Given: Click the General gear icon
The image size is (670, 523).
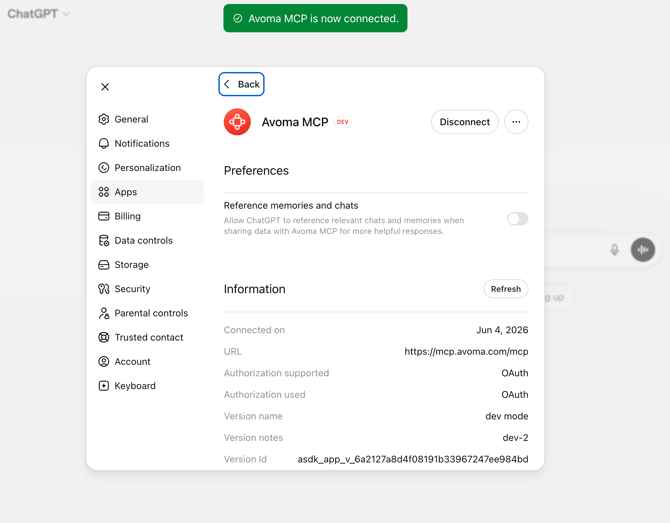Looking at the screenshot, I should click(103, 119).
